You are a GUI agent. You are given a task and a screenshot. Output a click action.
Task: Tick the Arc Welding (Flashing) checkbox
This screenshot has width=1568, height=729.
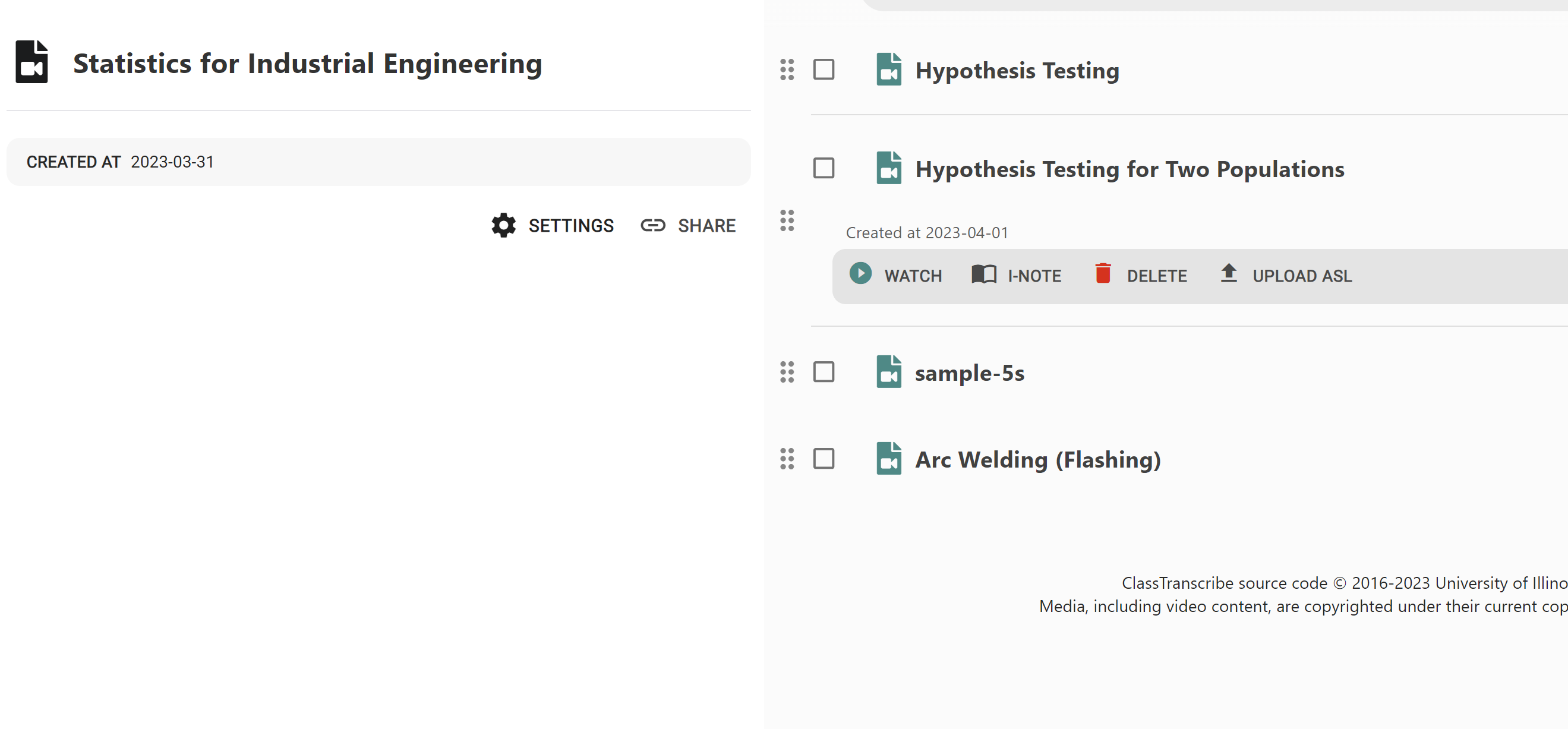pos(824,459)
